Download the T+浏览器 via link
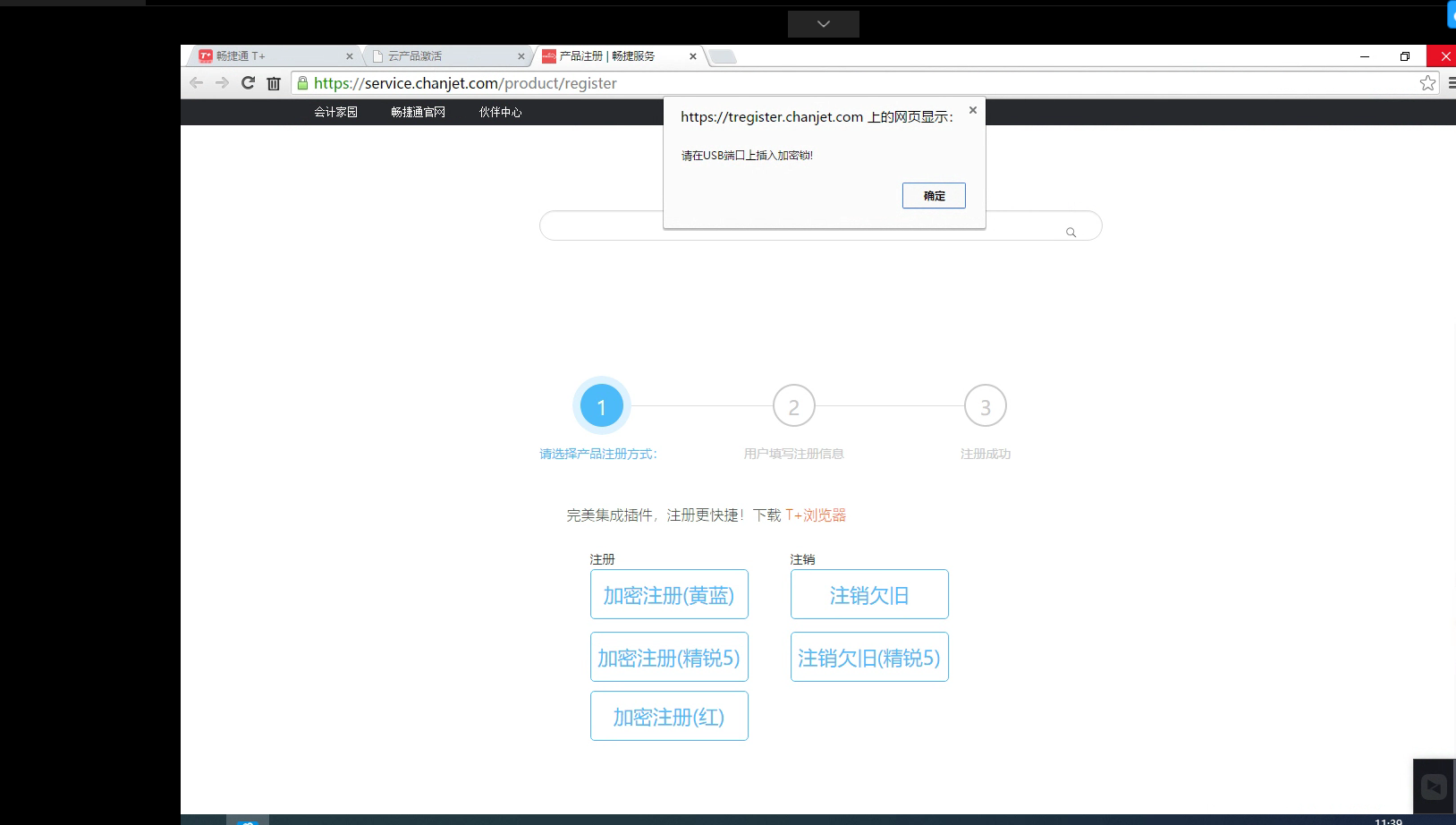Image resolution: width=1456 pixels, height=825 pixels. tap(816, 515)
